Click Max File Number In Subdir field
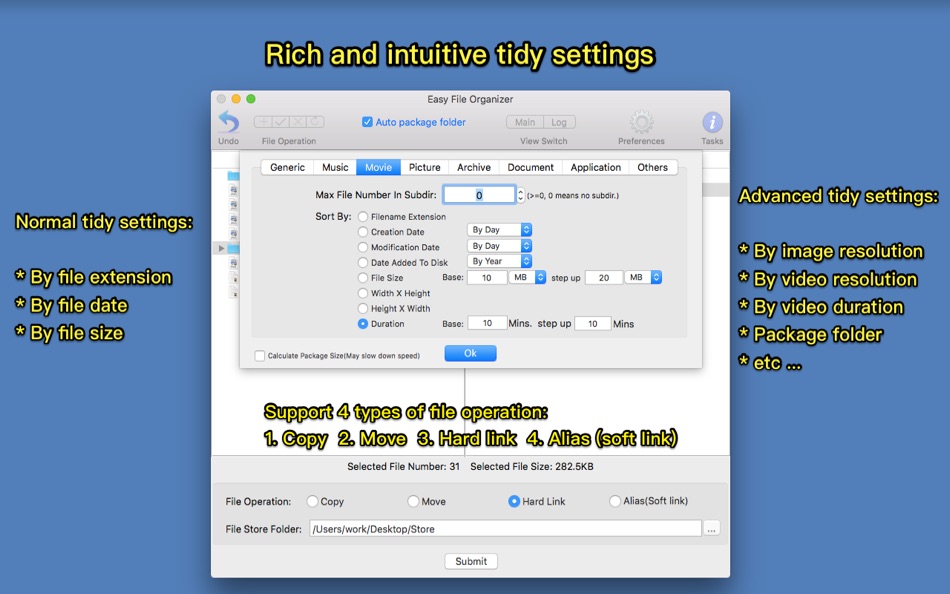The height and width of the screenshot is (594, 950). coord(479,195)
